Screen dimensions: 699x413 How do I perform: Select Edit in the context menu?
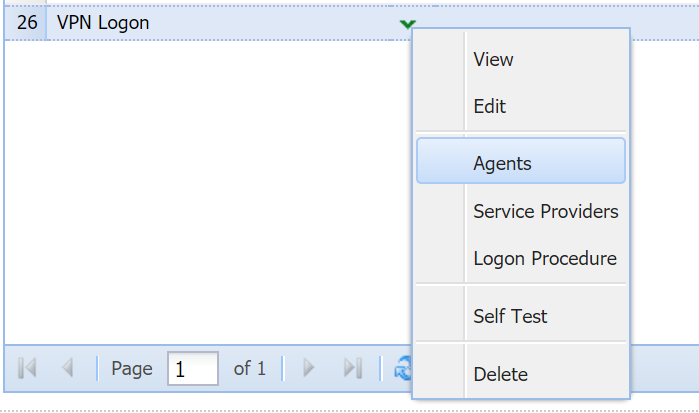(x=490, y=106)
